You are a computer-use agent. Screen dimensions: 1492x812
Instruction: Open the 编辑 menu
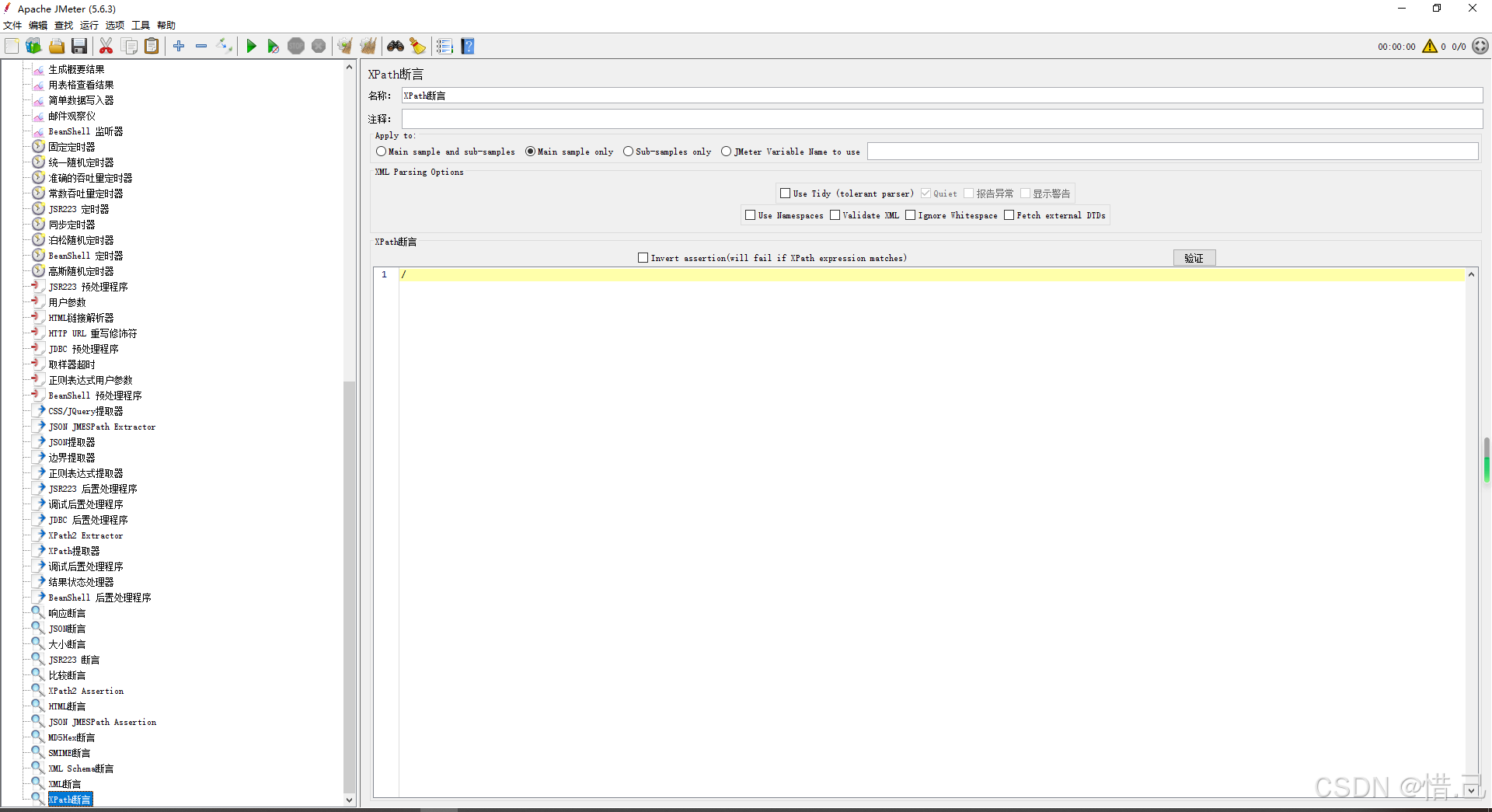(38, 26)
